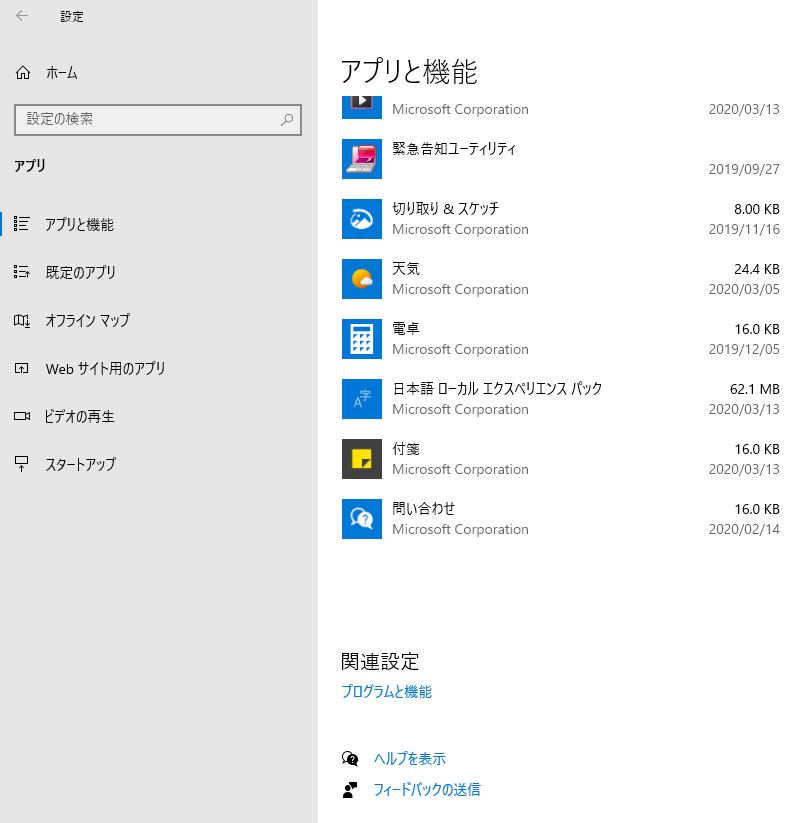Click the フィードバックの送信 person icon
Screen dimensions: 803x823
tap(350, 789)
